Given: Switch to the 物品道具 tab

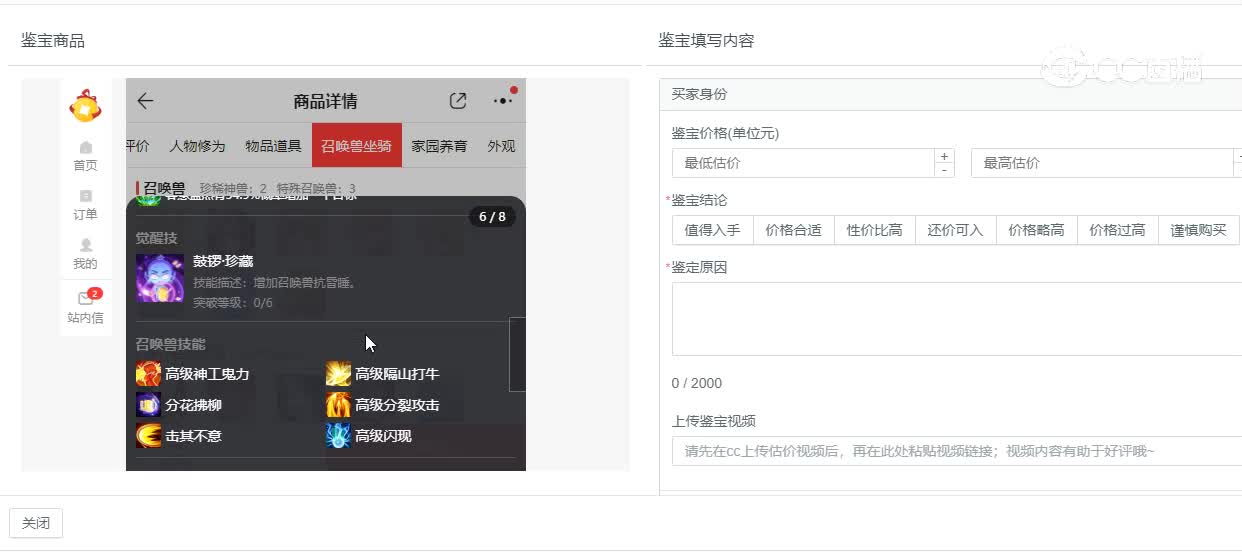Looking at the screenshot, I should 273,146.
